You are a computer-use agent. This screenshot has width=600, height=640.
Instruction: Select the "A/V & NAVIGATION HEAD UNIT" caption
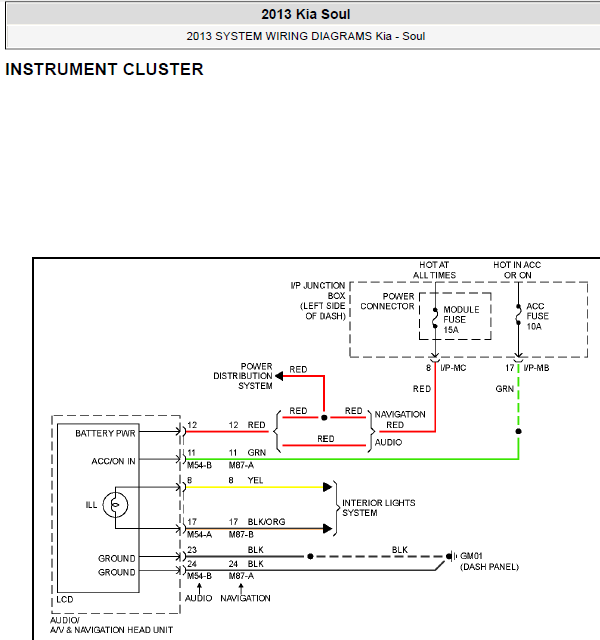pos(111,630)
